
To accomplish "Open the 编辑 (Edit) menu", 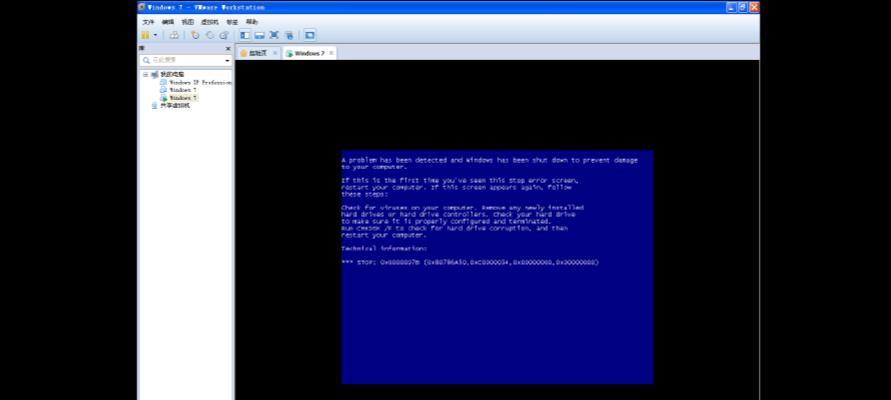I will pyautogui.click(x=168, y=22).
